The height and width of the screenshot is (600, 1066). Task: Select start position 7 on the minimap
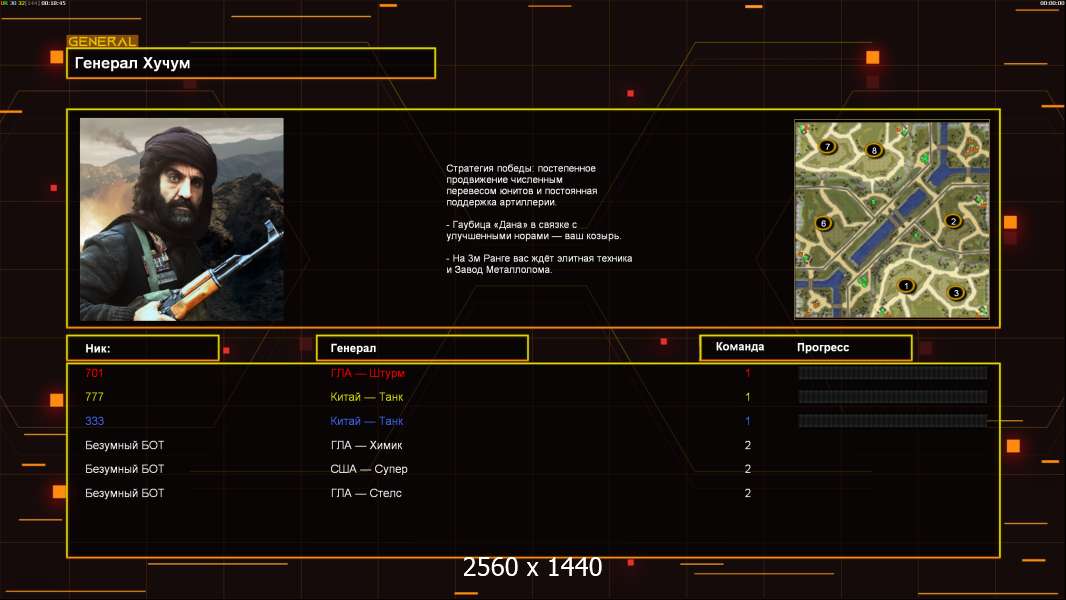827,146
